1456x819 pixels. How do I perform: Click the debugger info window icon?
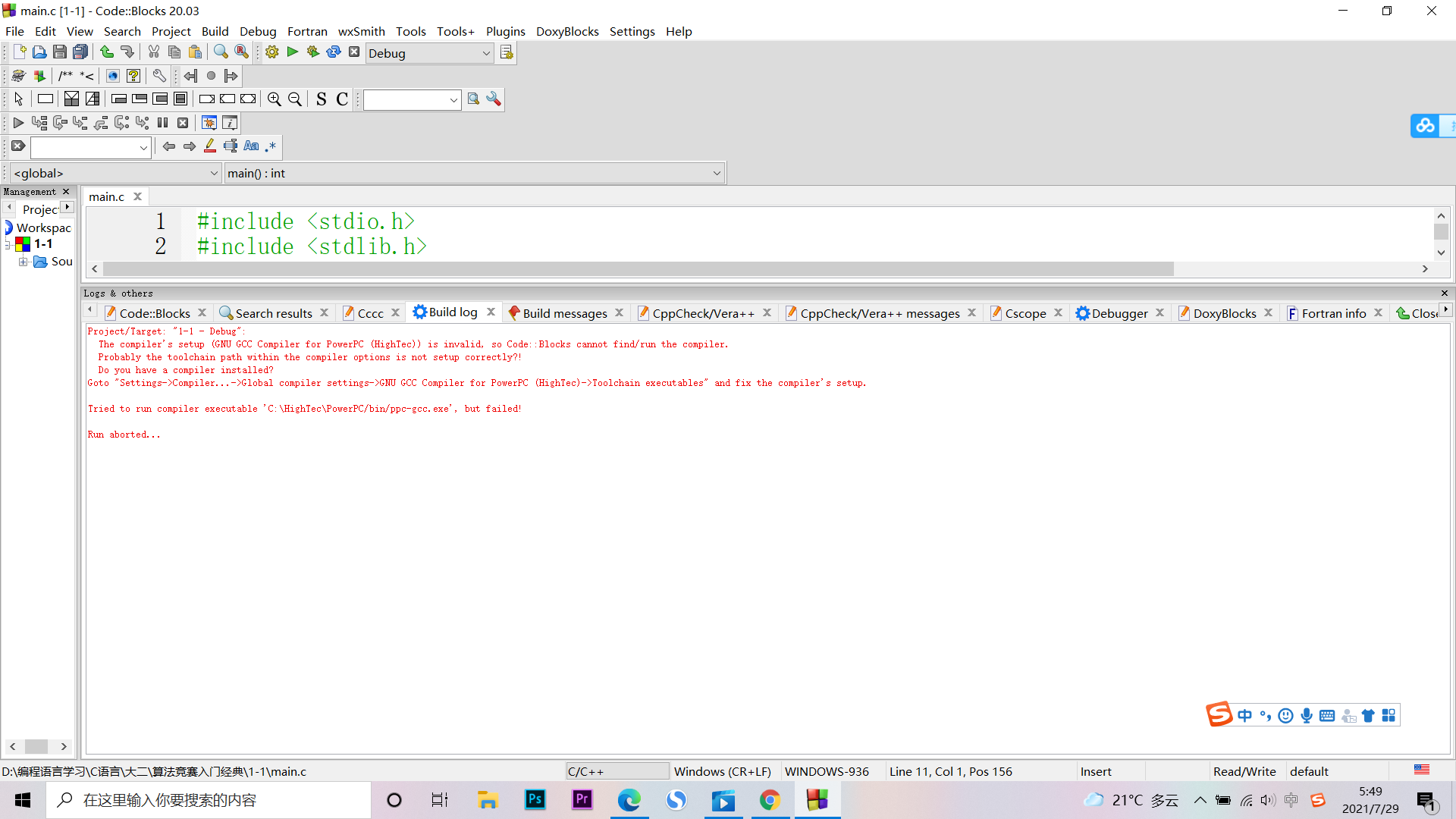coord(230,123)
